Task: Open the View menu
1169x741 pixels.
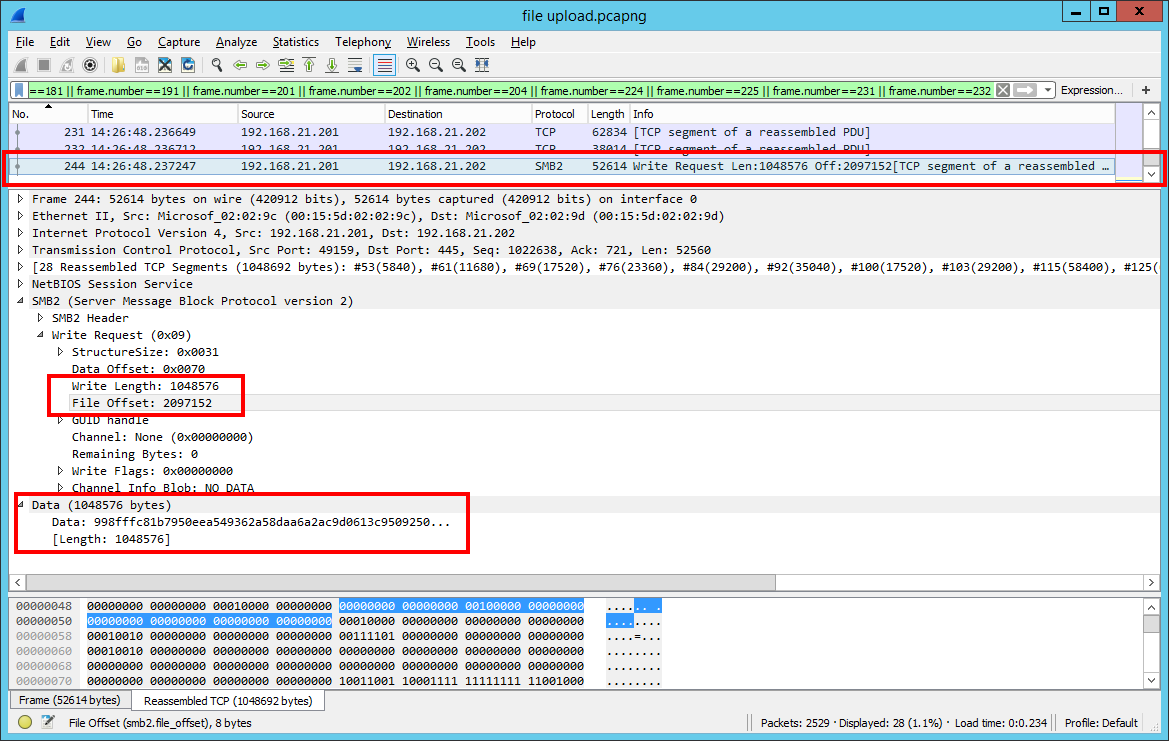Action: click(98, 42)
